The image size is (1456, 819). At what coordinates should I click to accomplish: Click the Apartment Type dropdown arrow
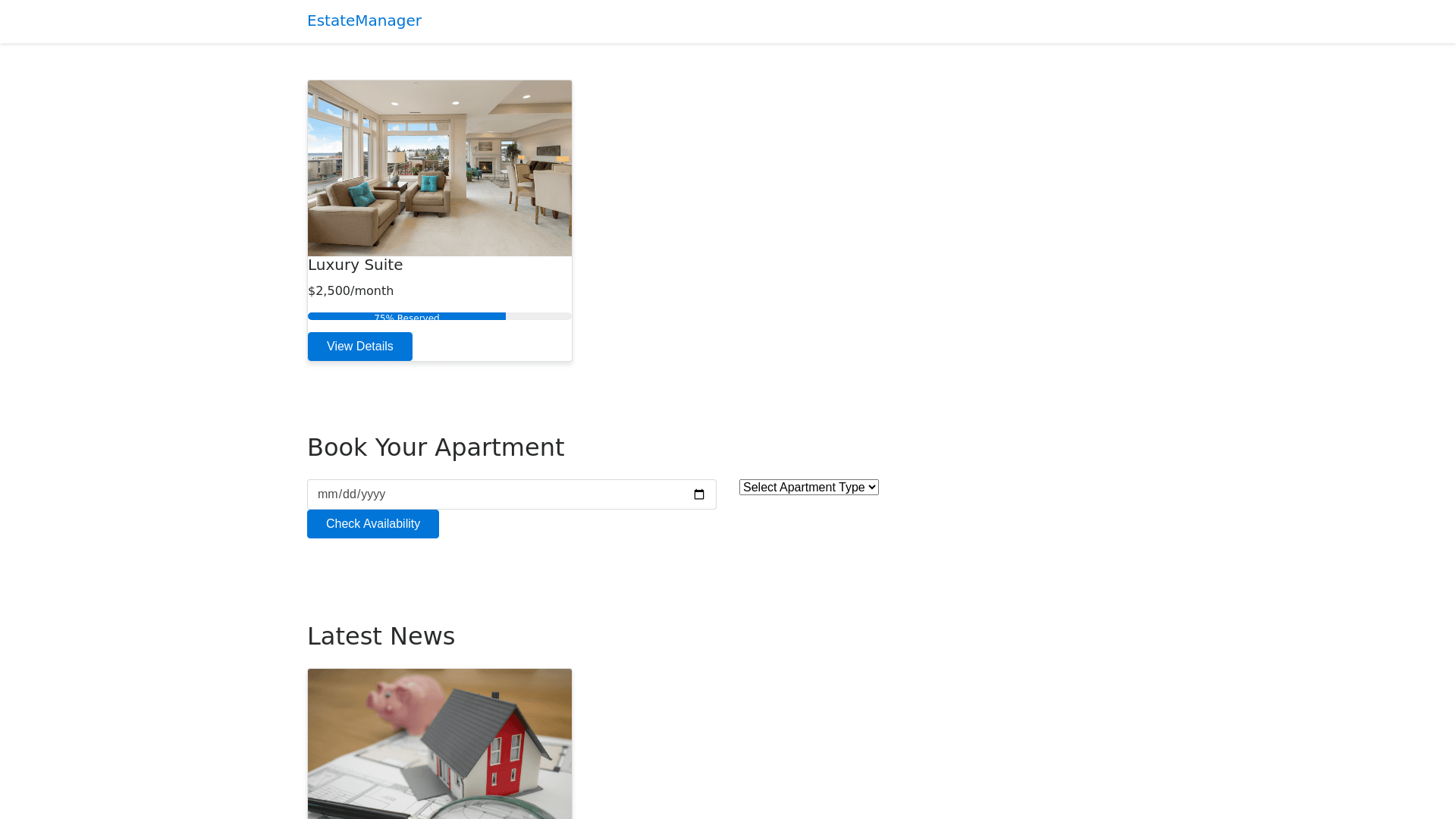872,488
